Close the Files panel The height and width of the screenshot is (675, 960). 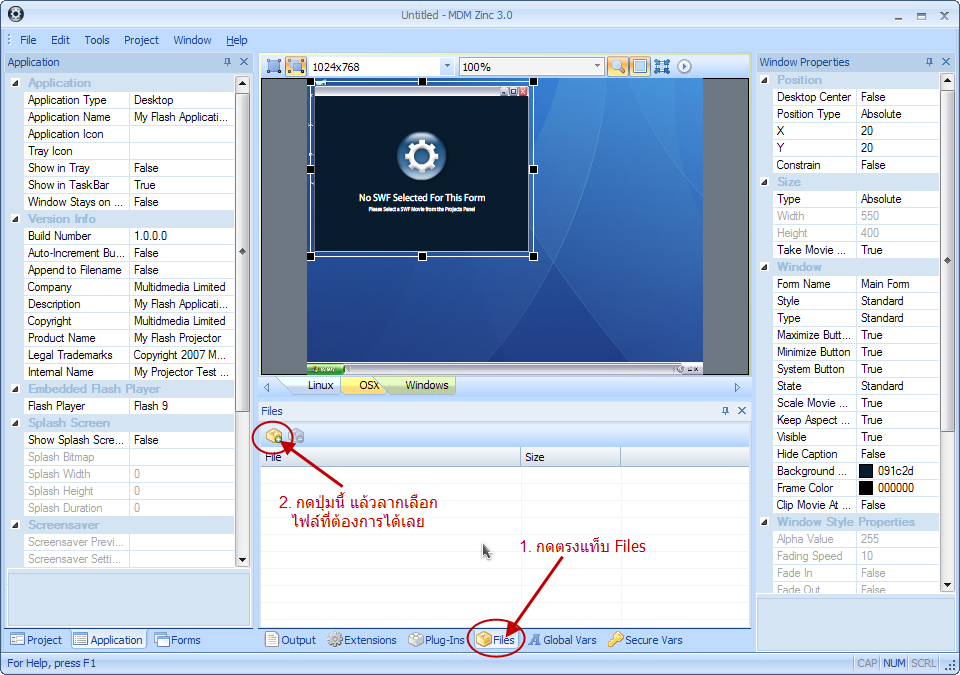(x=742, y=411)
